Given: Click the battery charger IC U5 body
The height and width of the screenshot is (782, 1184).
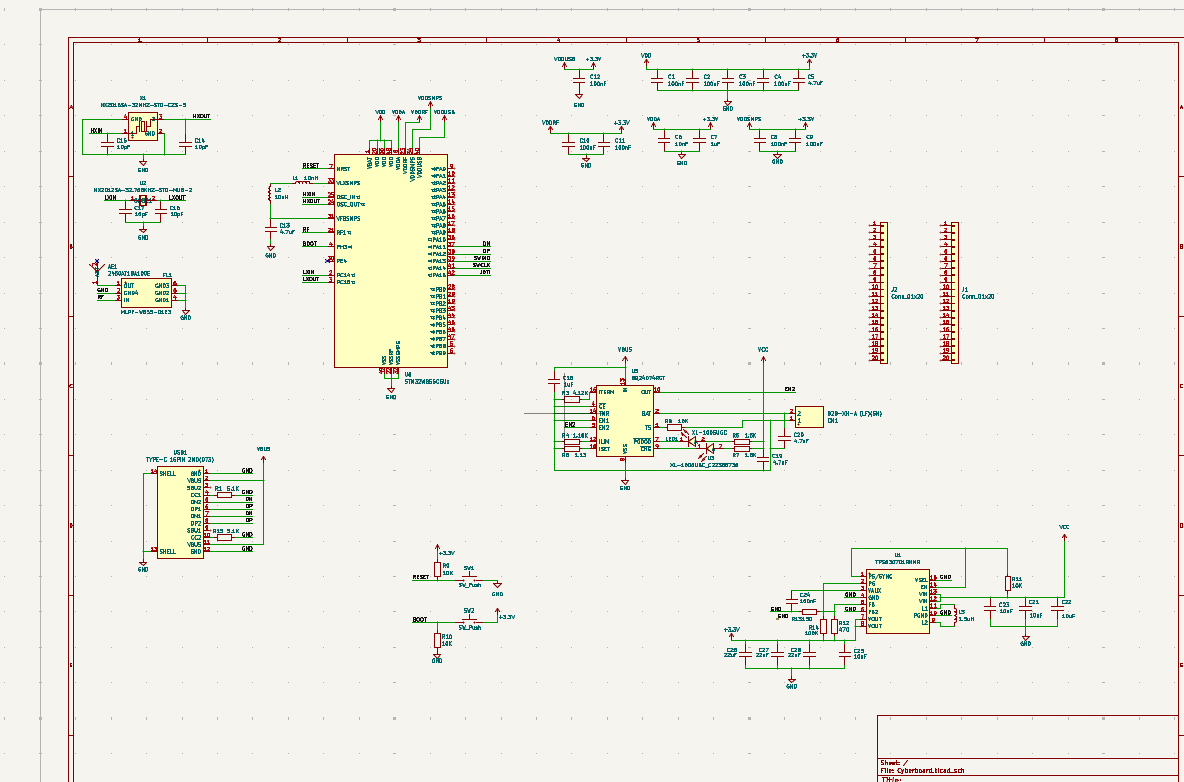Looking at the screenshot, I should pos(624,420).
